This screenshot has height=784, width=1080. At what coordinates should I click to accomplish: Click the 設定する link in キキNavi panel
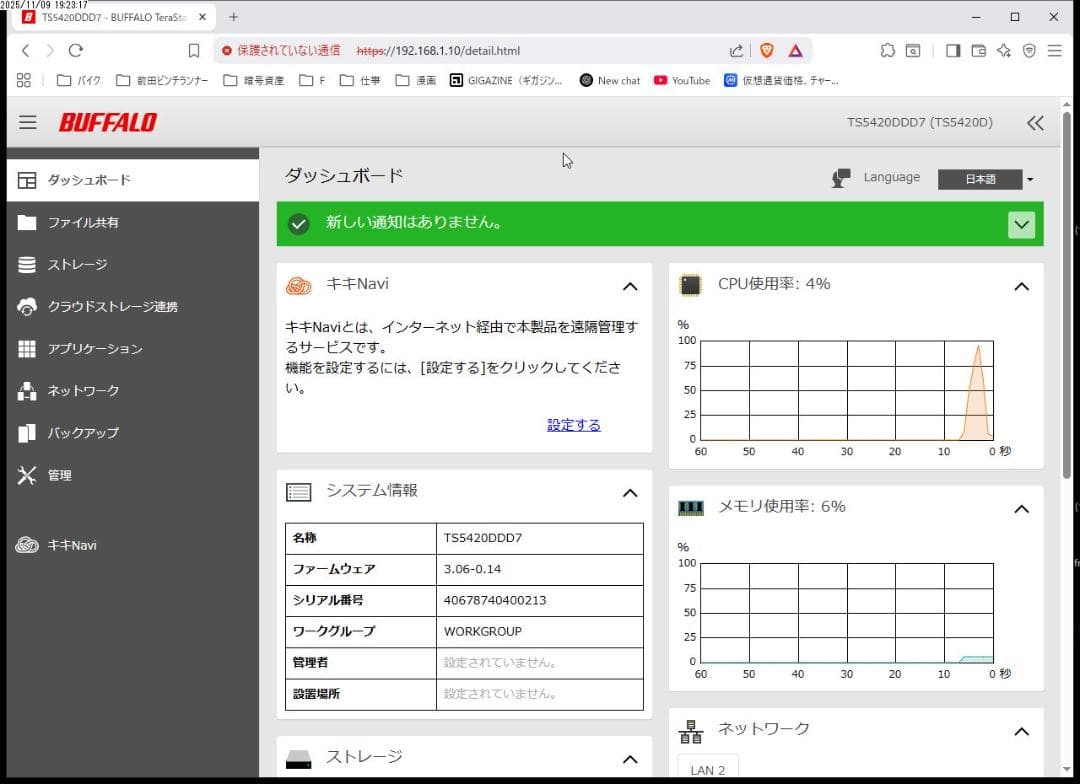[573, 425]
